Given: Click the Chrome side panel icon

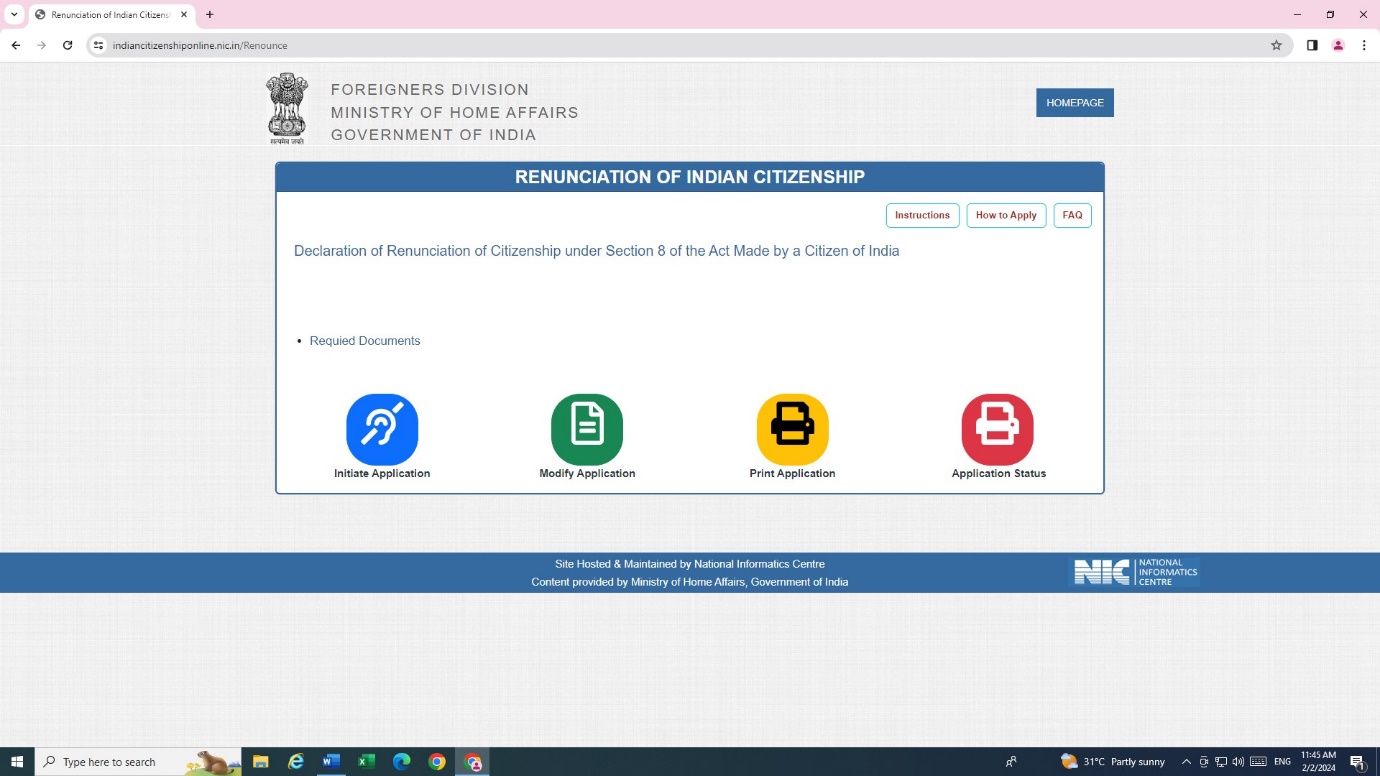Looking at the screenshot, I should 1312,45.
